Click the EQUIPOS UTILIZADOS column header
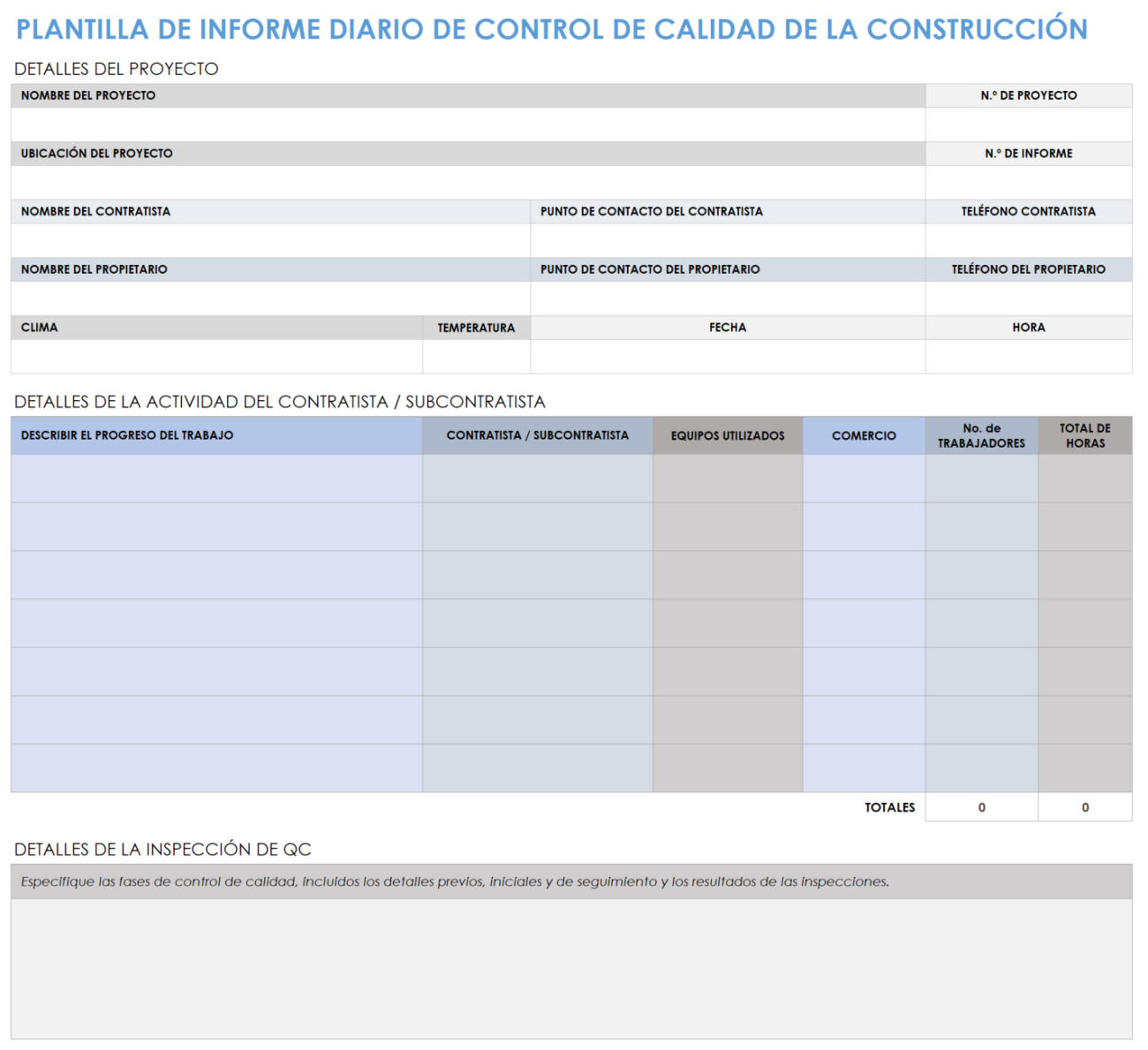The image size is (1148, 1050). (x=727, y=435)
